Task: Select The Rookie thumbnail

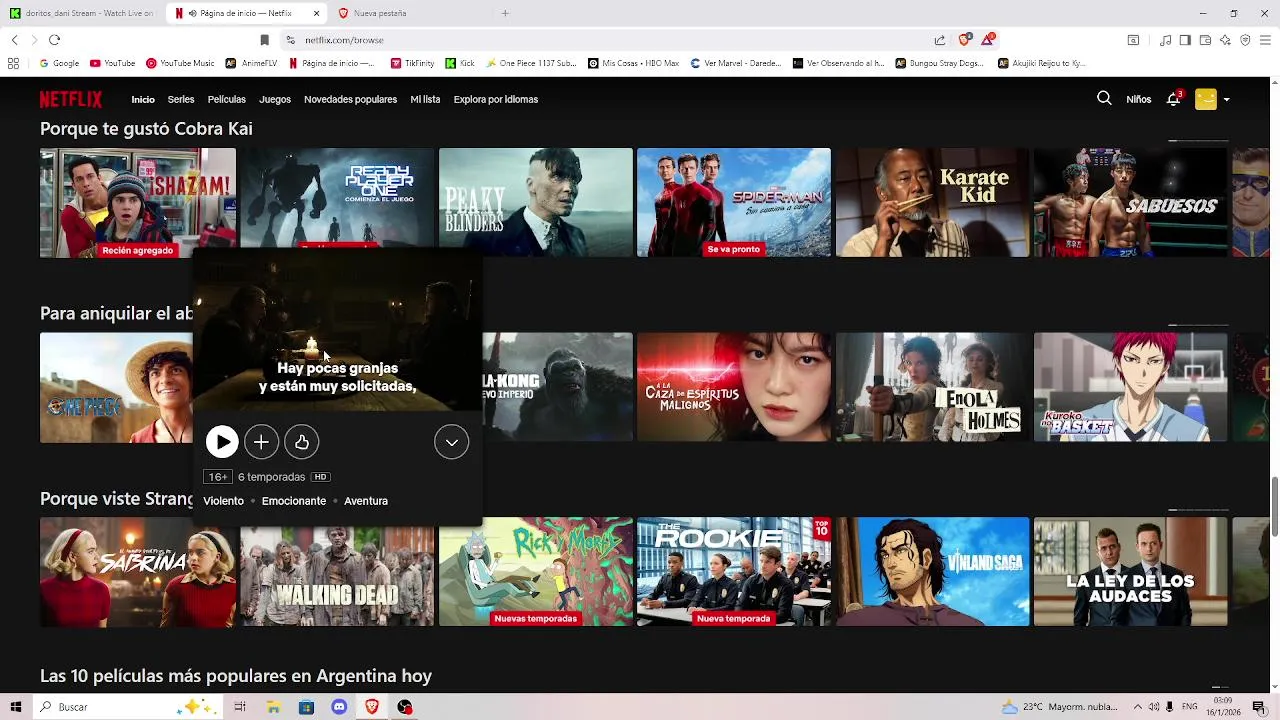Action: [734, 572]
